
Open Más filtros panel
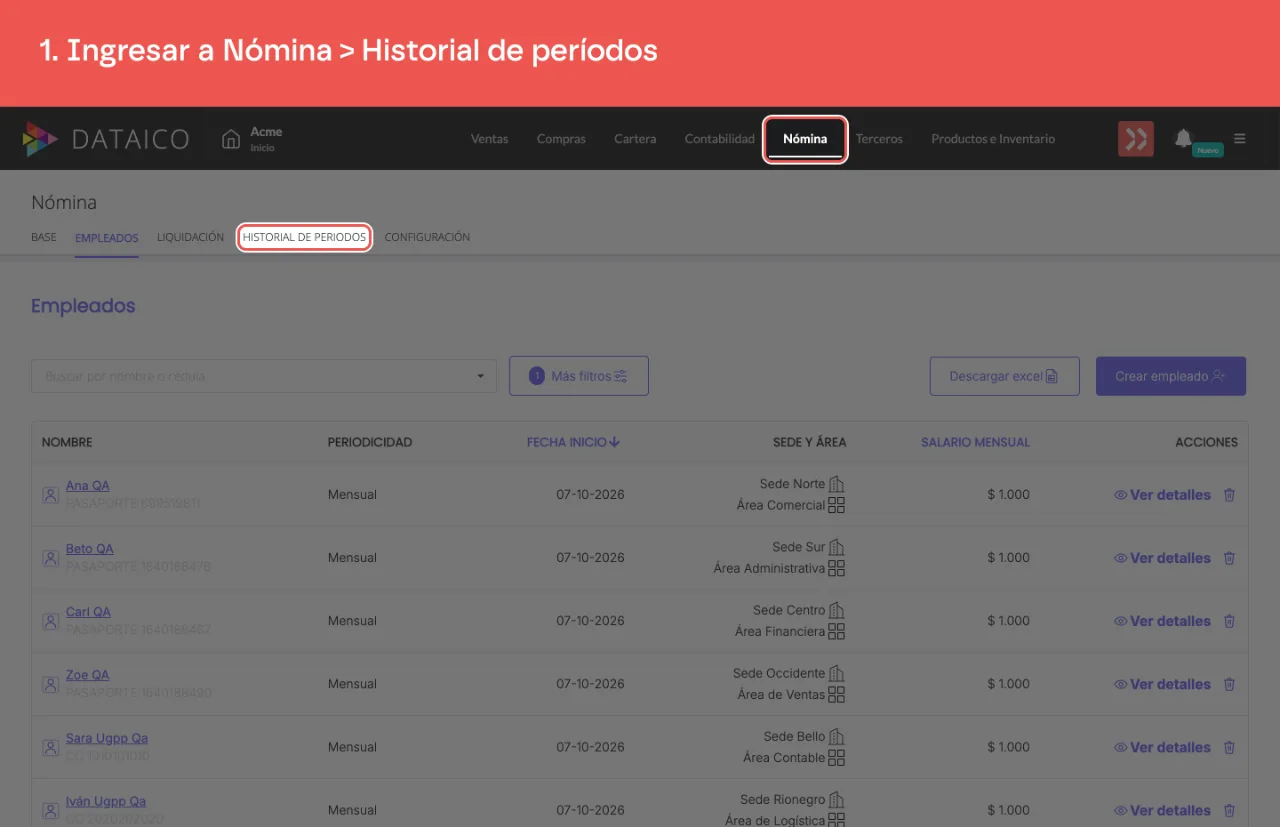coord(579,376)
